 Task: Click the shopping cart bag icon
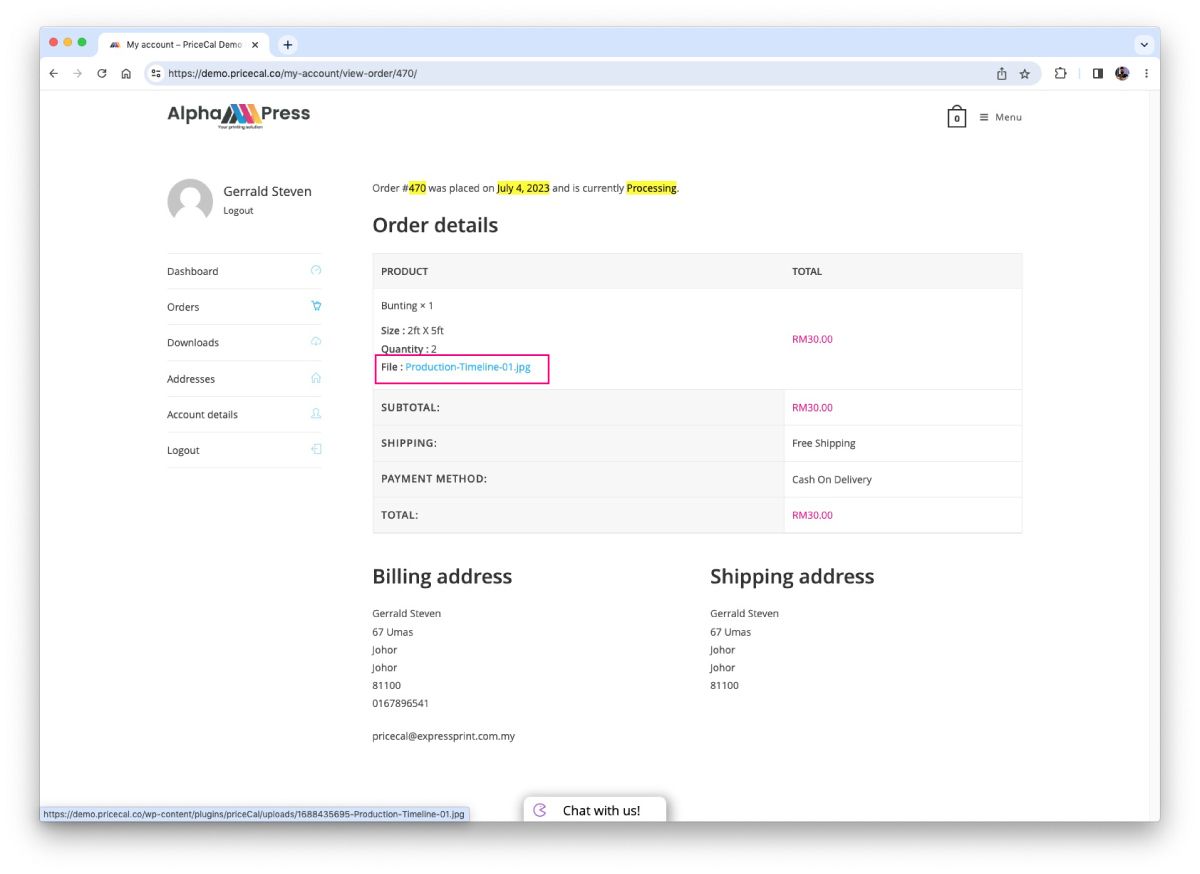pyautogui.click(x=956, y=117)
